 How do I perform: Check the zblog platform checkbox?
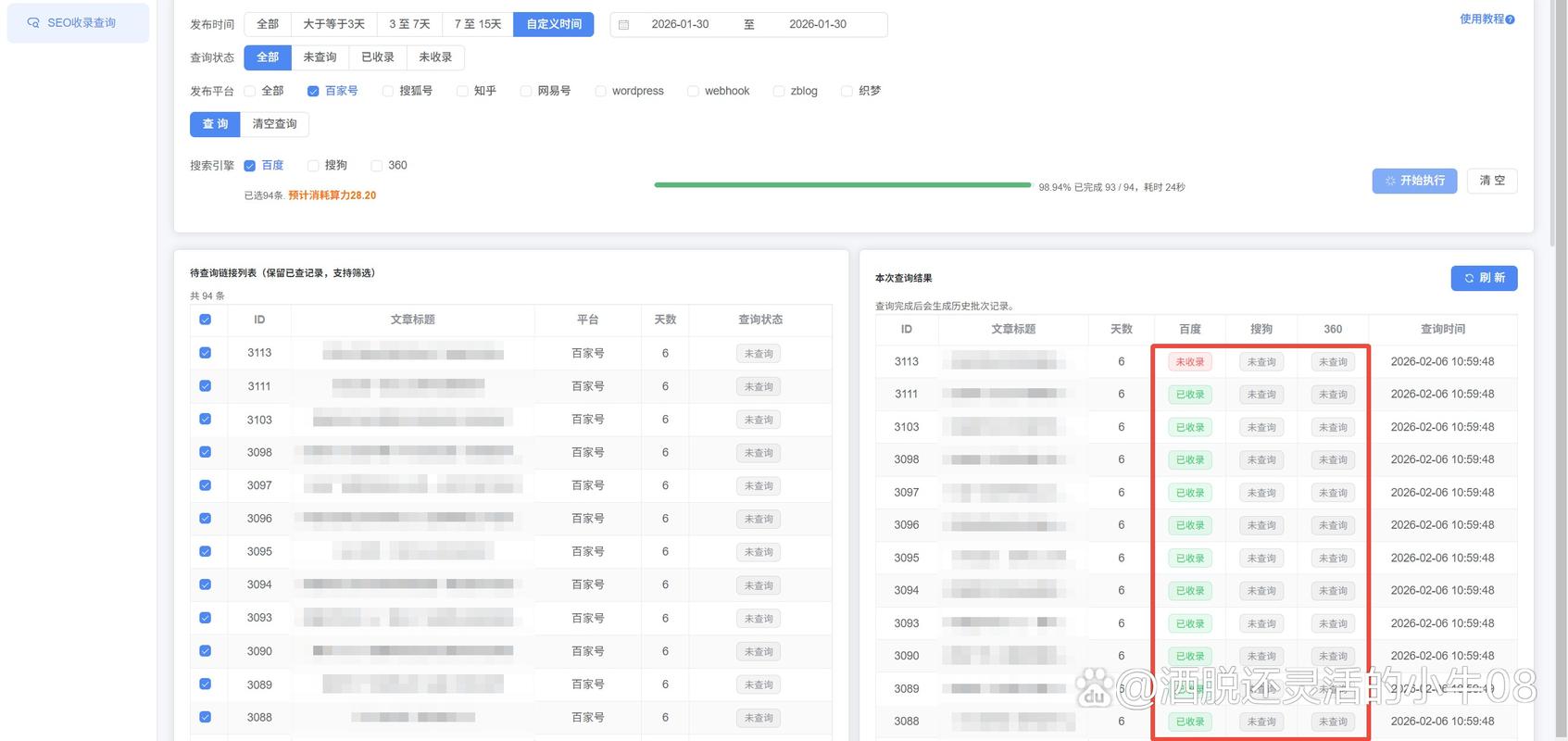coord(779,91)
